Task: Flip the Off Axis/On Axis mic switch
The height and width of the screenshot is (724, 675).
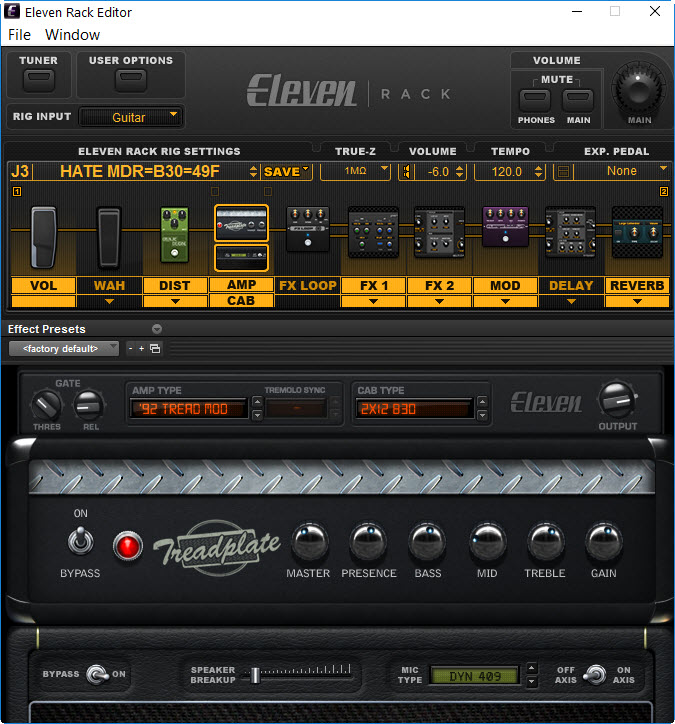Action: 594,675
